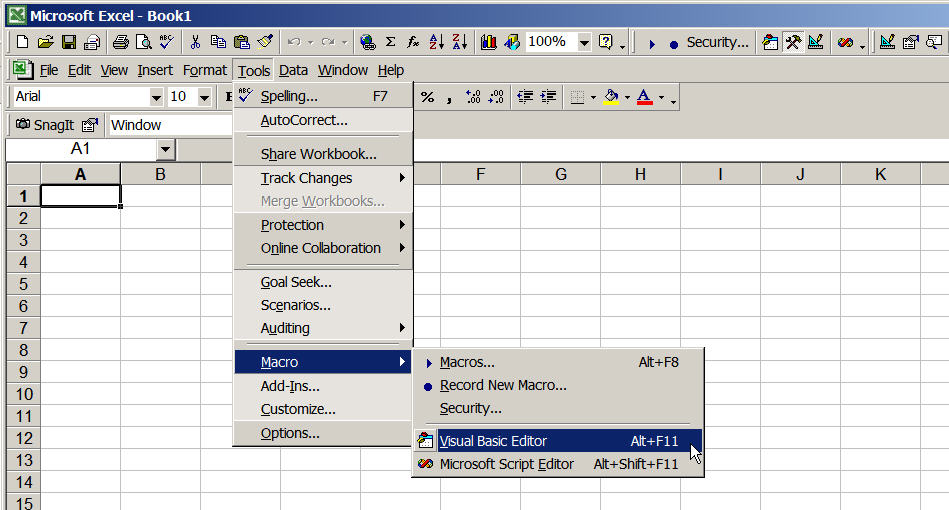949x510 pixels.
Task: Open the File menu
Action: (x=48, y=71)
